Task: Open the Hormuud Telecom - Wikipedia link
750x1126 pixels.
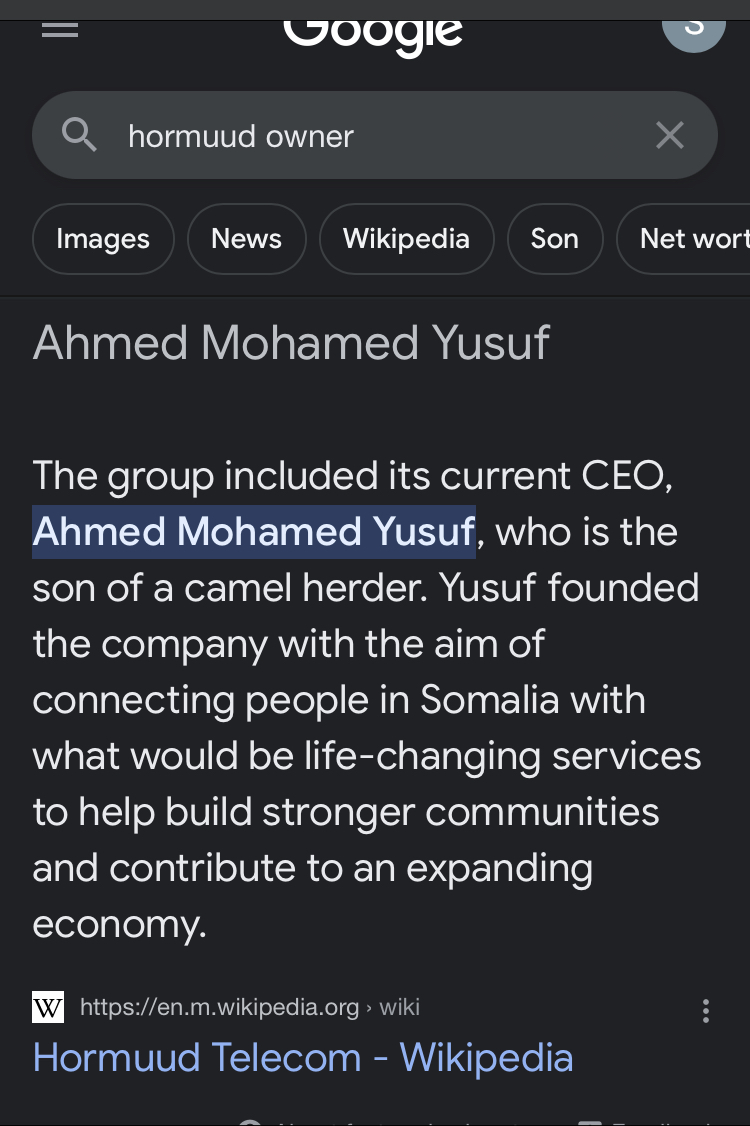Action: [x=303, y=1058]
